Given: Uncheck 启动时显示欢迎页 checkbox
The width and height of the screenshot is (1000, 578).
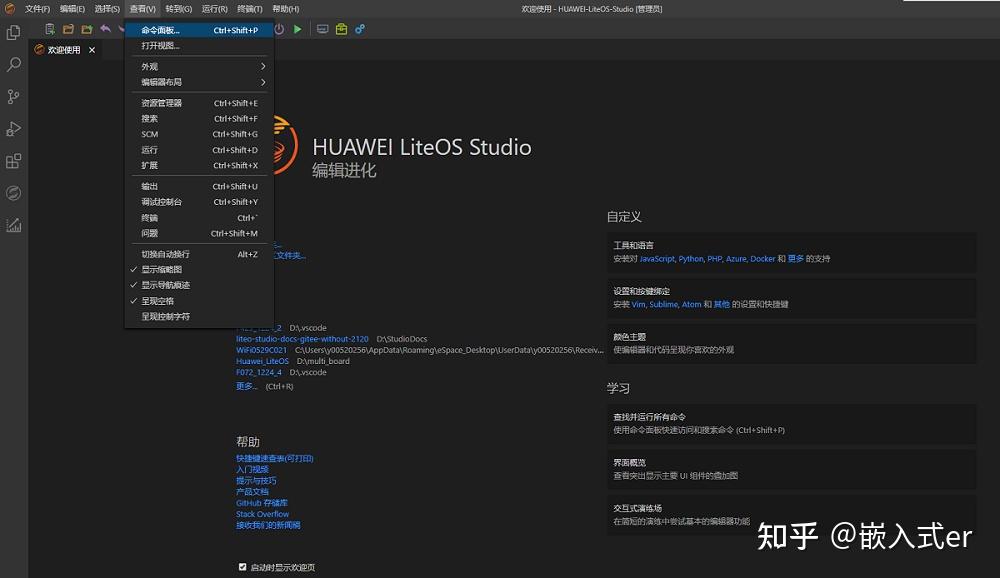Looking at the screenshot, I should pos(242,567).
